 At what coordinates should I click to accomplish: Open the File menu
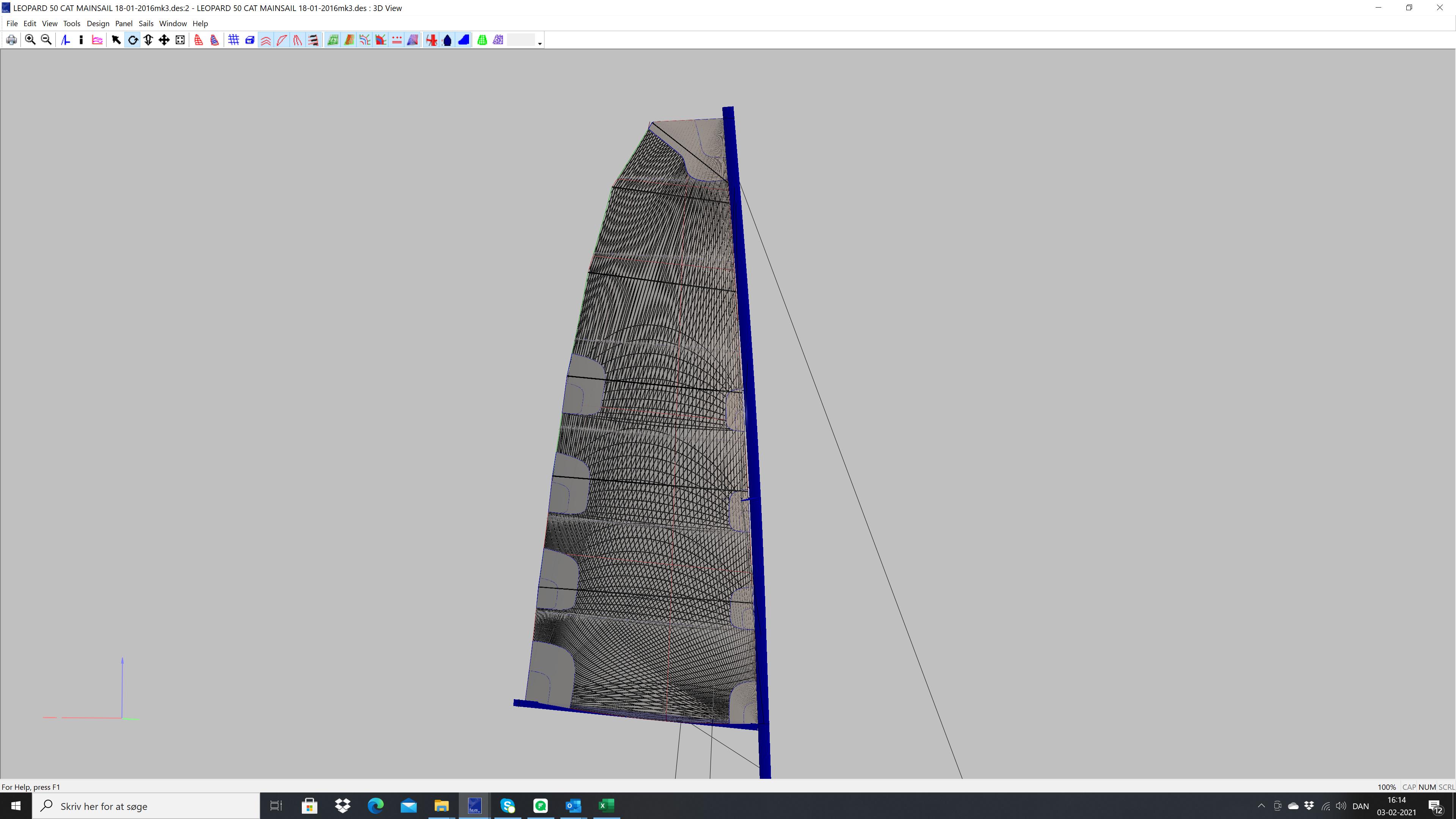coord(12,23)
